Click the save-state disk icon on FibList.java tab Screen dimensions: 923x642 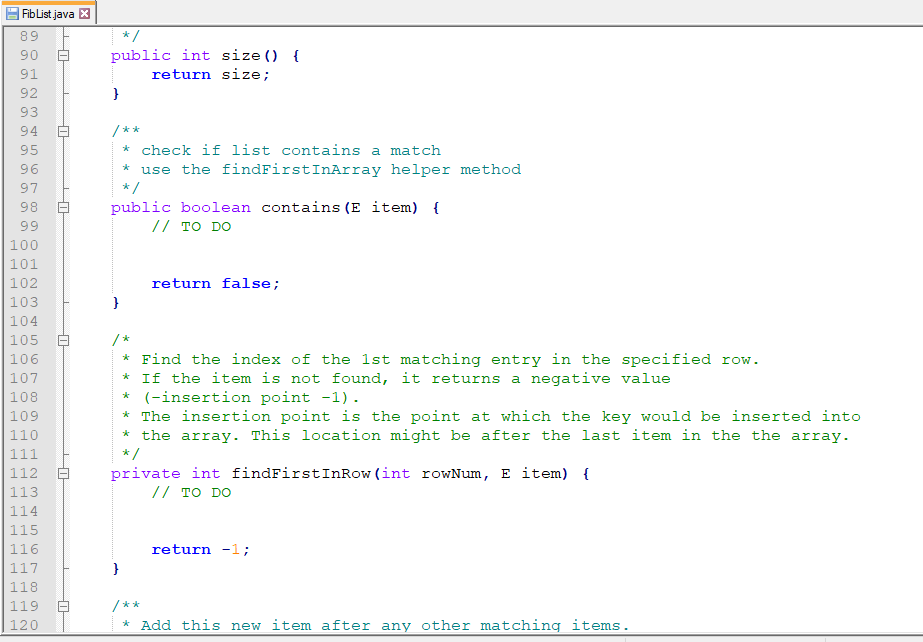point(12,14)
